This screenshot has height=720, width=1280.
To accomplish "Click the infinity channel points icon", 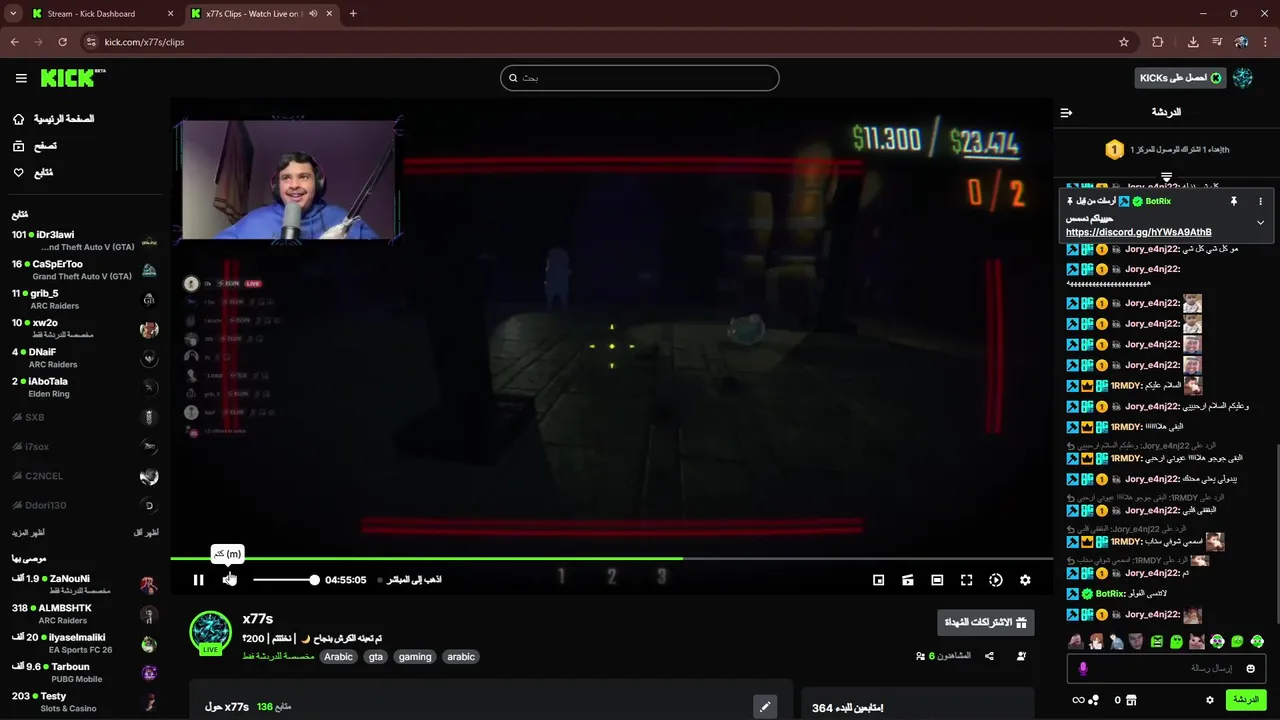I will click(x=1085, y=700).
